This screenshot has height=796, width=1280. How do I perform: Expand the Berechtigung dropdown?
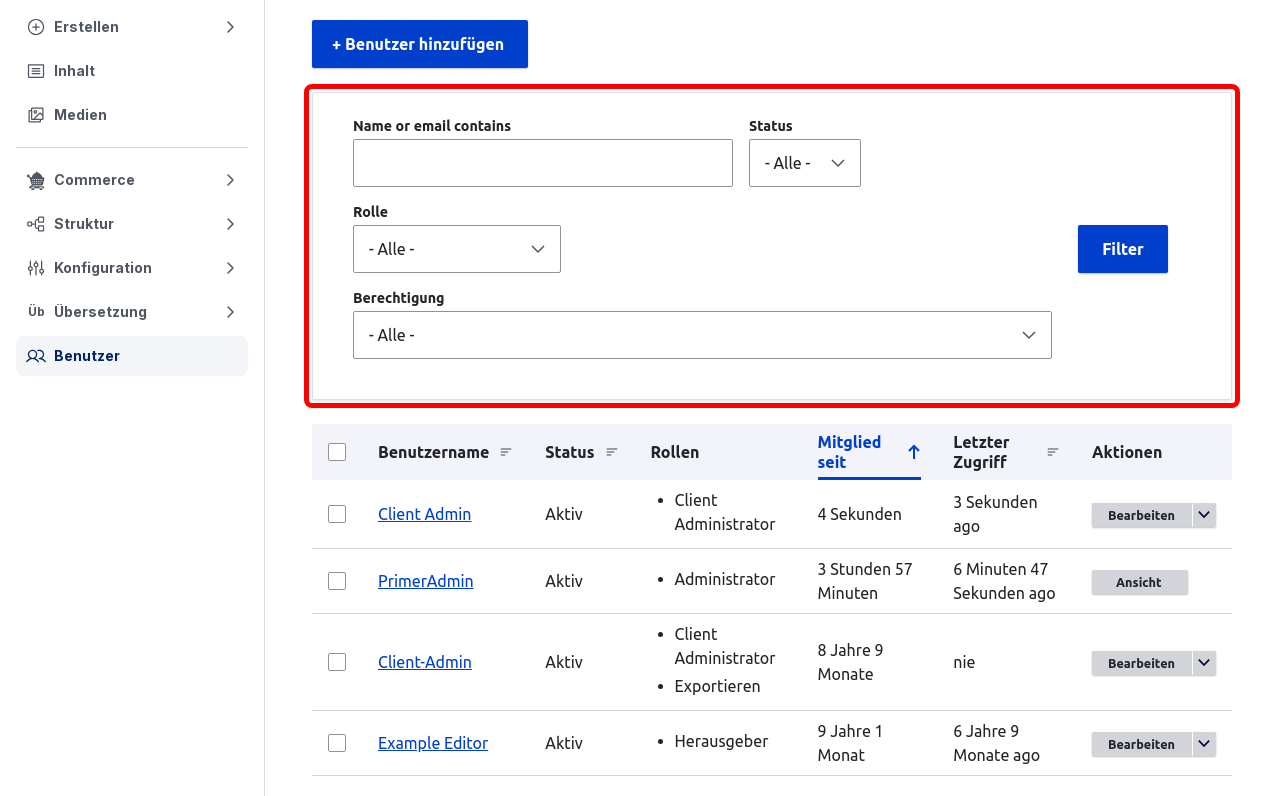[x=702, y=335]
